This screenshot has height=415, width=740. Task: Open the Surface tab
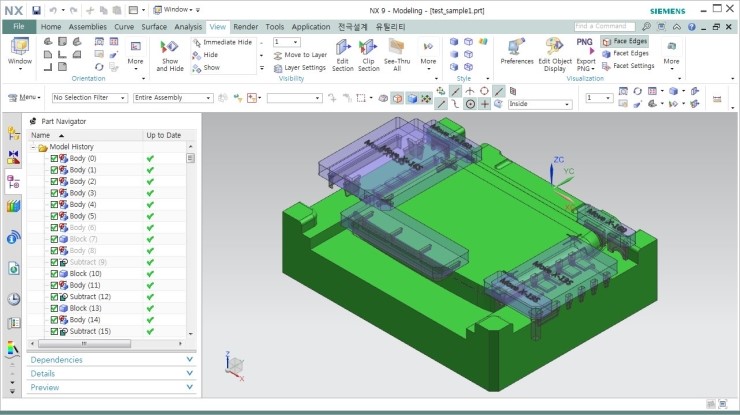coord(154,27)
